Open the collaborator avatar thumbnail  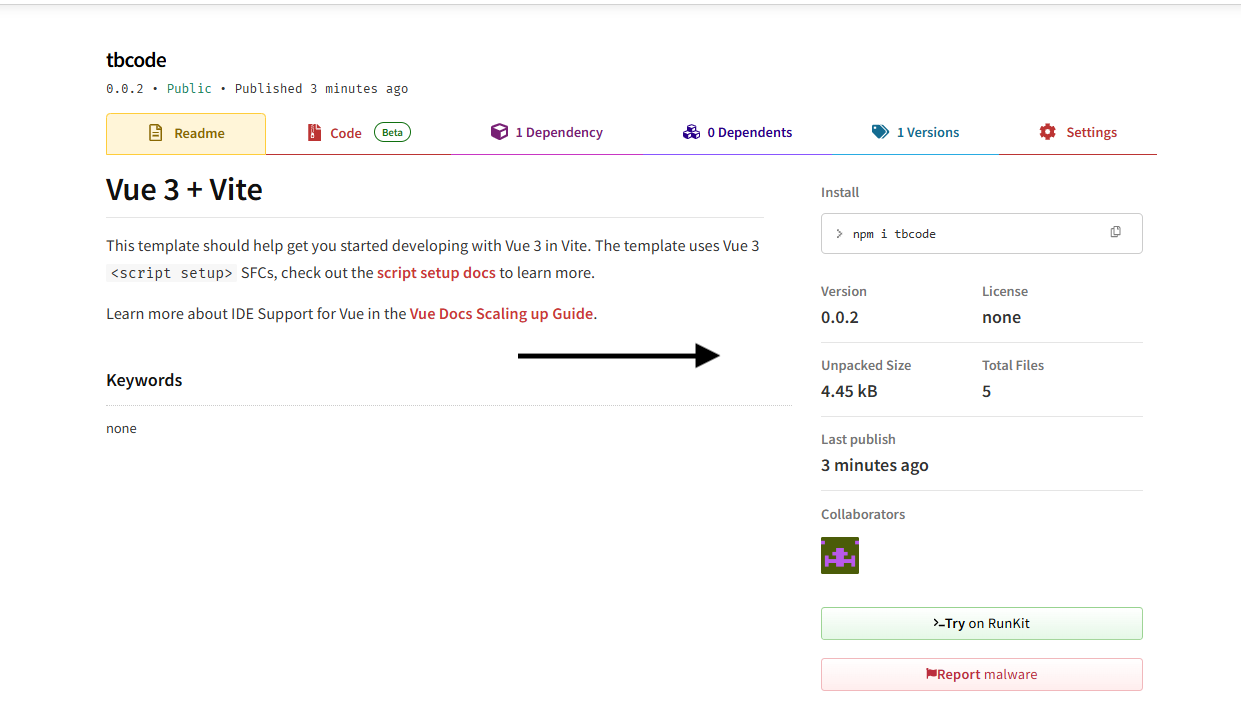pos(840,555)
